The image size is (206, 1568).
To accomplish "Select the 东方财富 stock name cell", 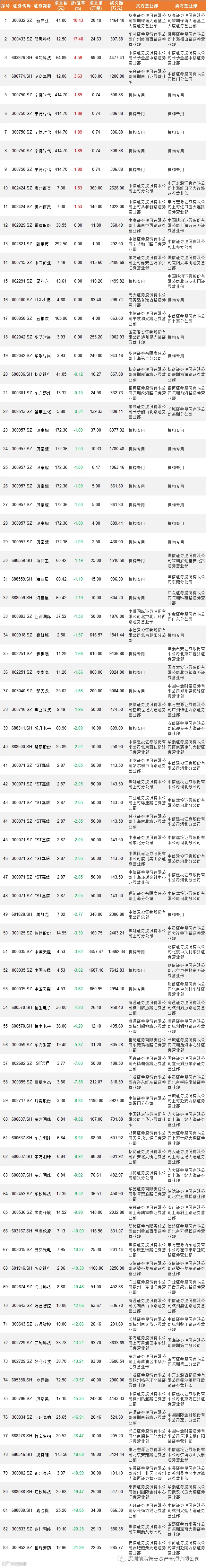I will 43,1045.
